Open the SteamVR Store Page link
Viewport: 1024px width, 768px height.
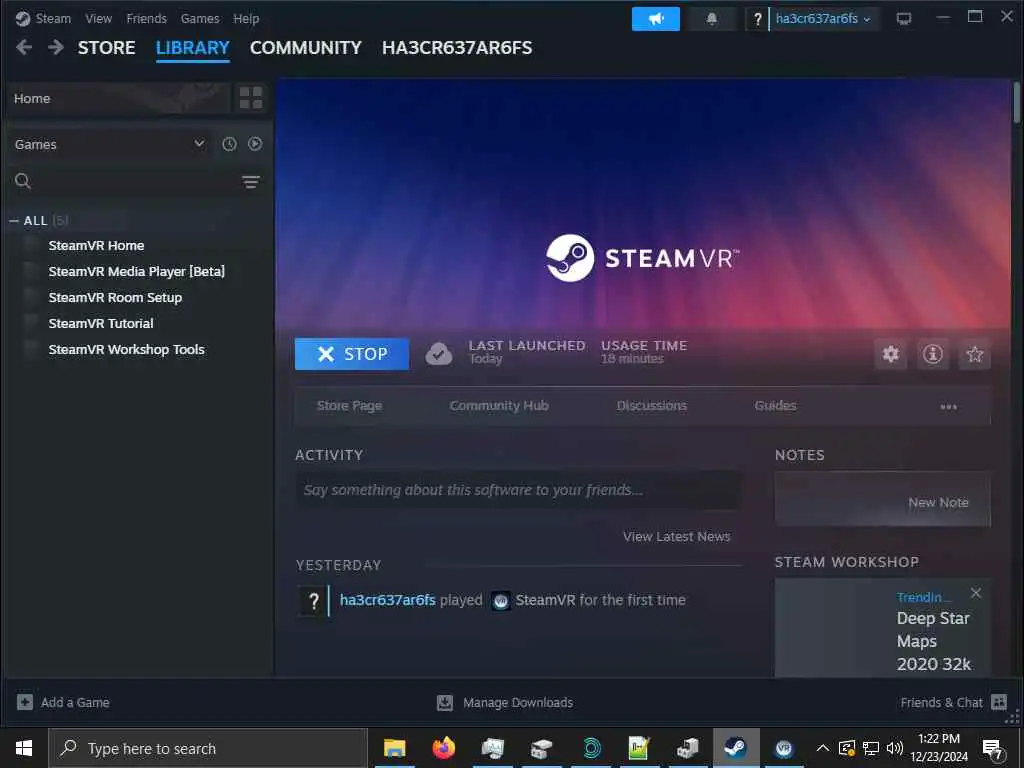pos(349,406)
